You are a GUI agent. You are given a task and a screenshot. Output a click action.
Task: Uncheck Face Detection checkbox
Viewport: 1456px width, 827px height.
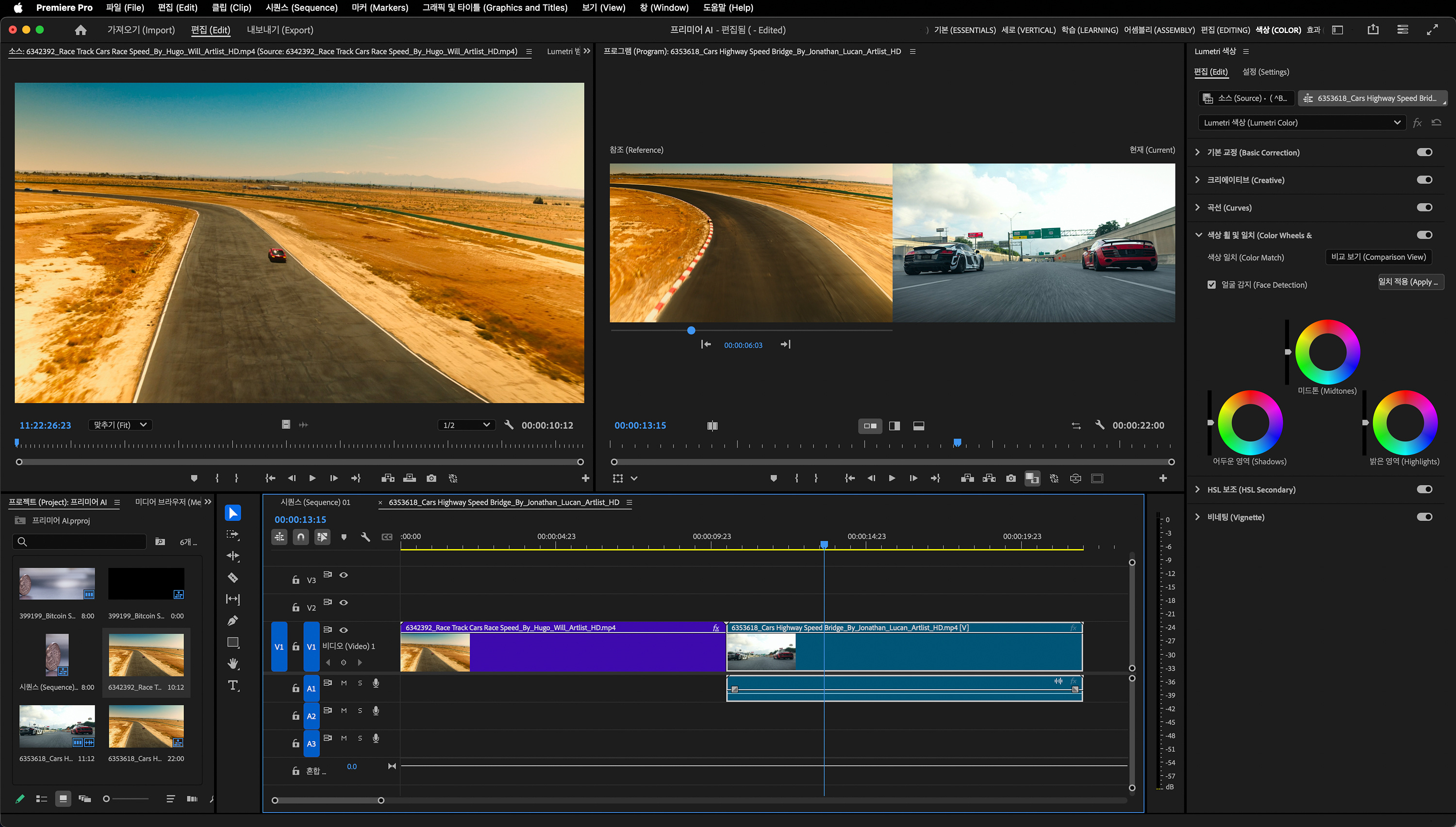(x=1211, y=285)
